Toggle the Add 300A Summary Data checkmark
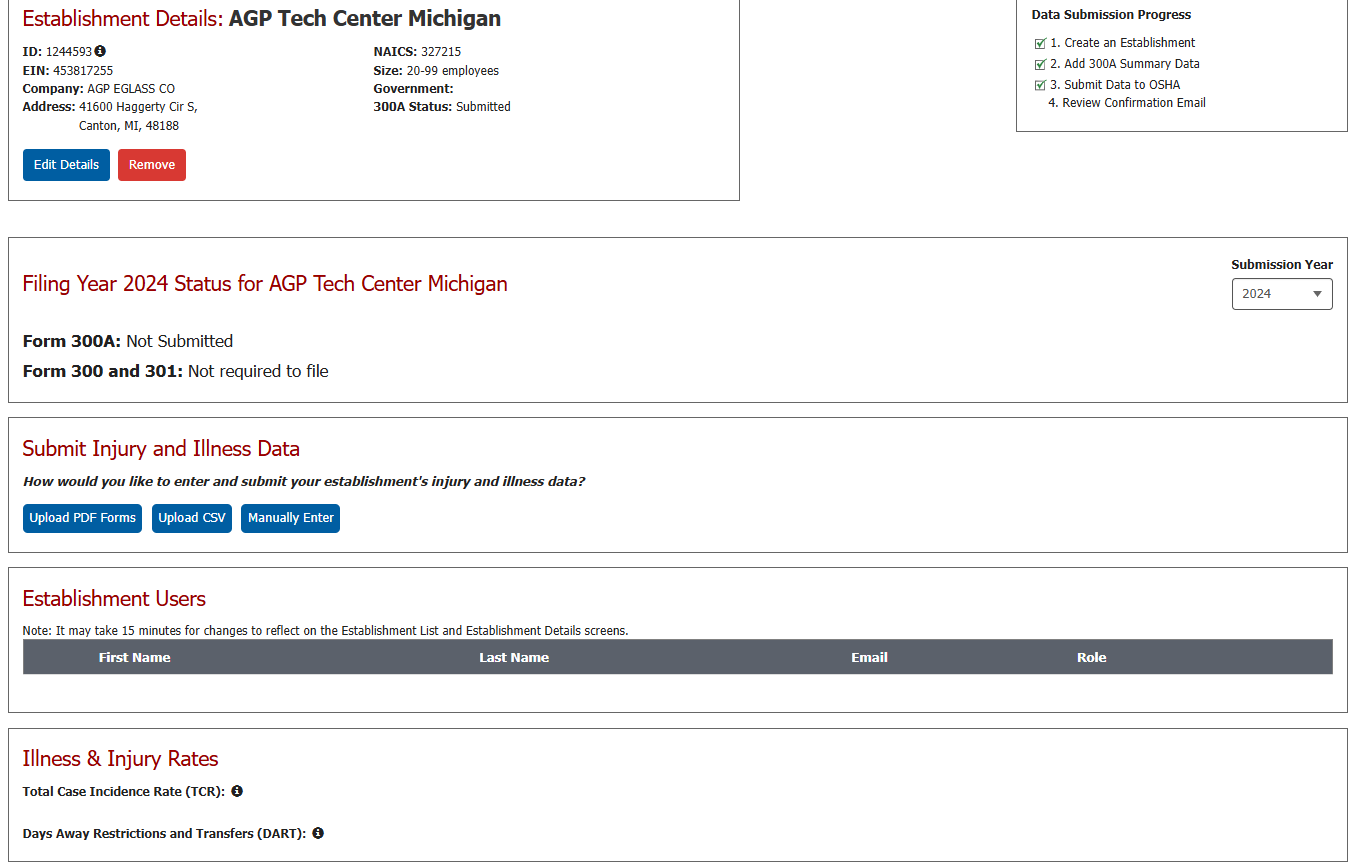Image resolution: width=1353 pixels, height=862 pixels. coord(1040,64)
